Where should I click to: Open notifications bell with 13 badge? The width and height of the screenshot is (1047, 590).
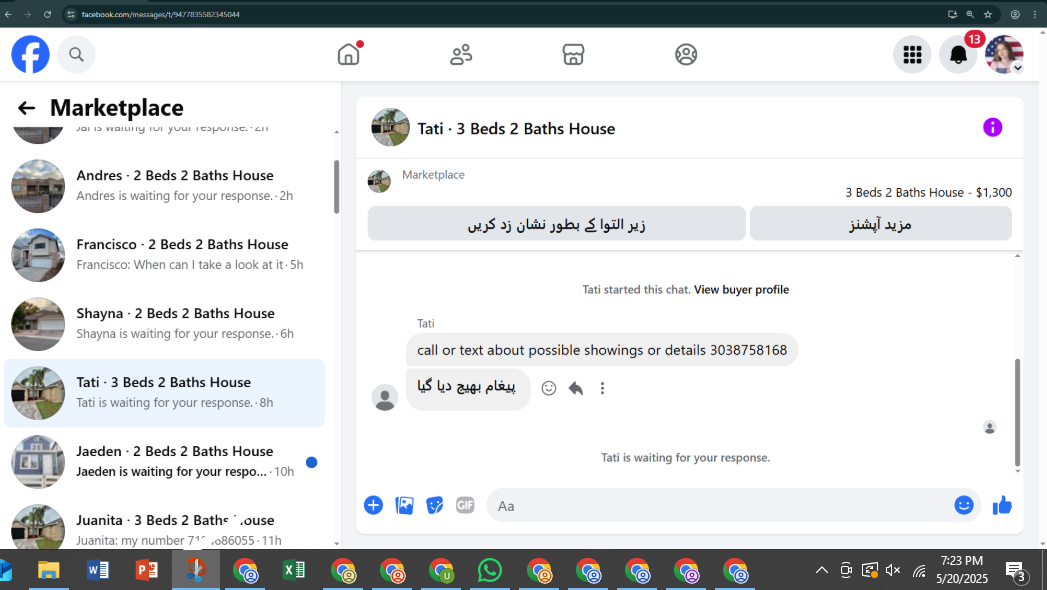click(958, 55)
